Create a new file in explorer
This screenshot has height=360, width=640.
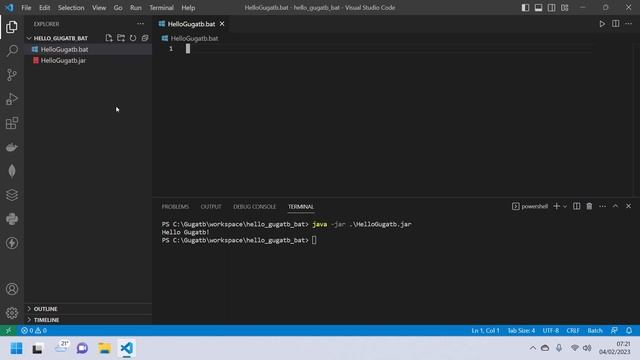(x=109, y=38)
